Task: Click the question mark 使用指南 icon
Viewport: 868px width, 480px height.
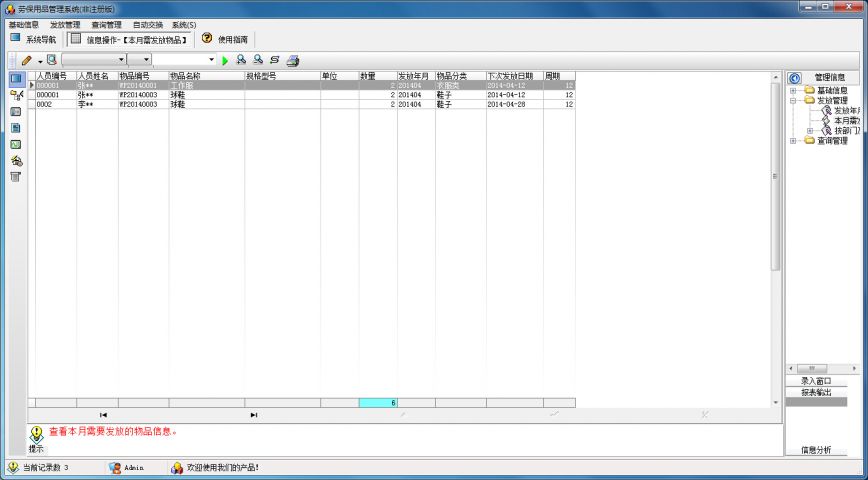Action: [207, 39]
